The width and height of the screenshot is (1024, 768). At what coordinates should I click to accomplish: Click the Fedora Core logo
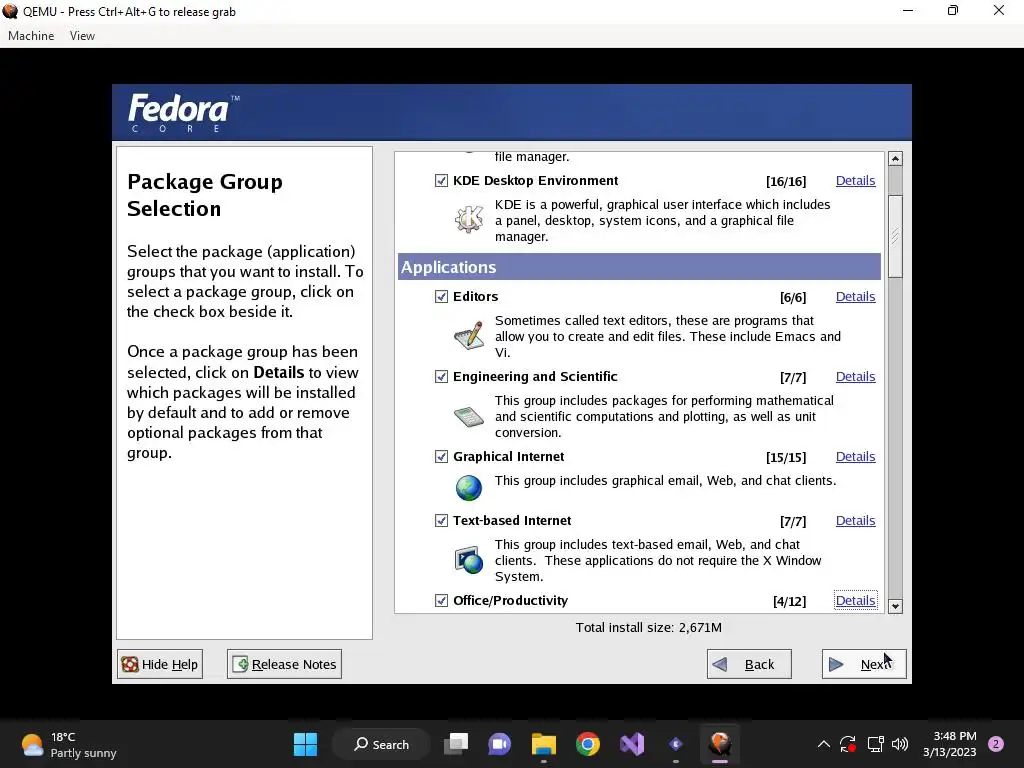[x=184, y=112]
